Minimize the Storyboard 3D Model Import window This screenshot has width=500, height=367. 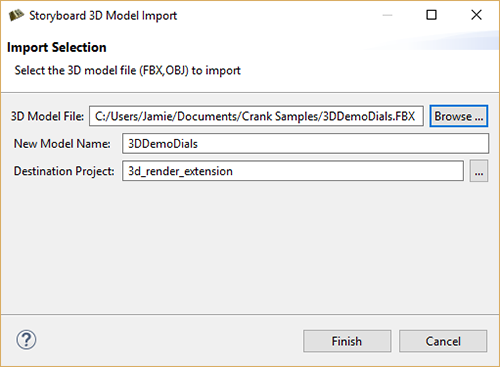coord(387,15)
